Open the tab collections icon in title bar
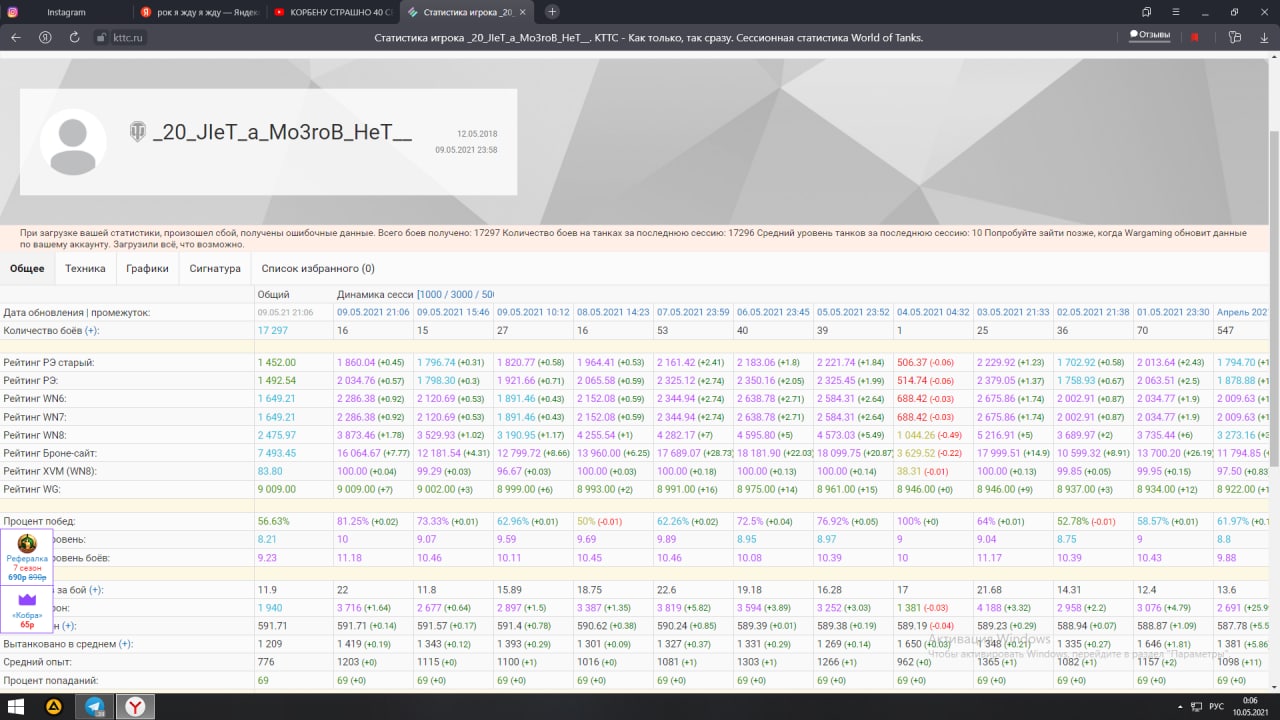The height and width of the screenshot is (720, 1280). tap(1147, 12)
